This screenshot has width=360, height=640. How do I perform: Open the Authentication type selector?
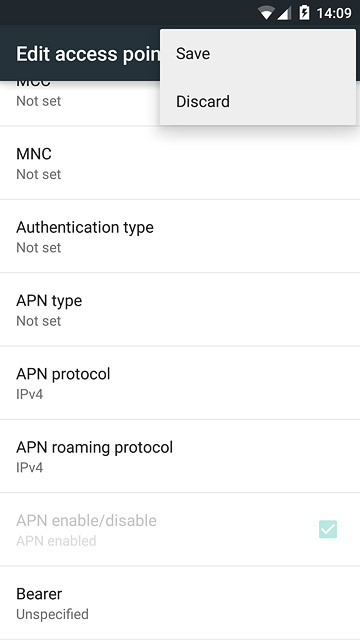180,236
